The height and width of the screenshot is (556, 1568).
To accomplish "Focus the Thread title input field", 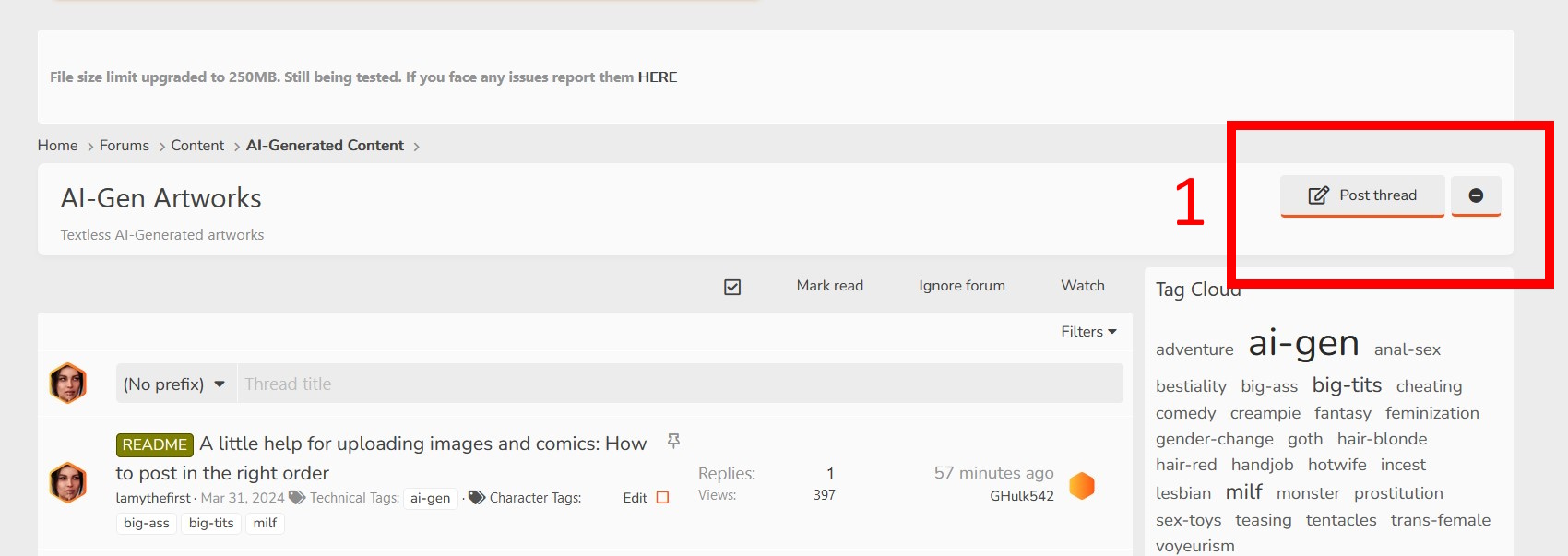I will 681,384.
